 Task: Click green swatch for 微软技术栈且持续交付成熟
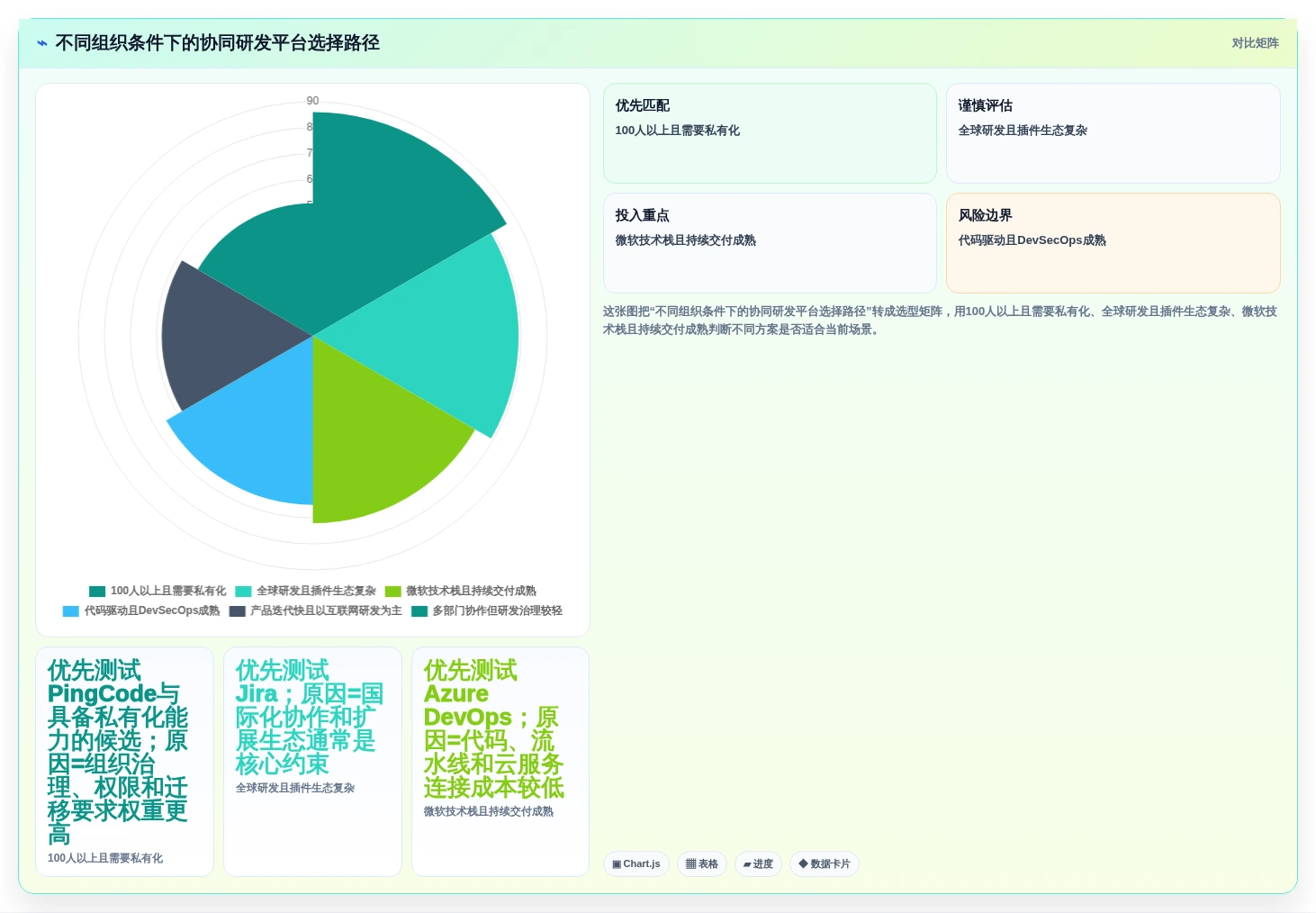click(x=392, y=592)
